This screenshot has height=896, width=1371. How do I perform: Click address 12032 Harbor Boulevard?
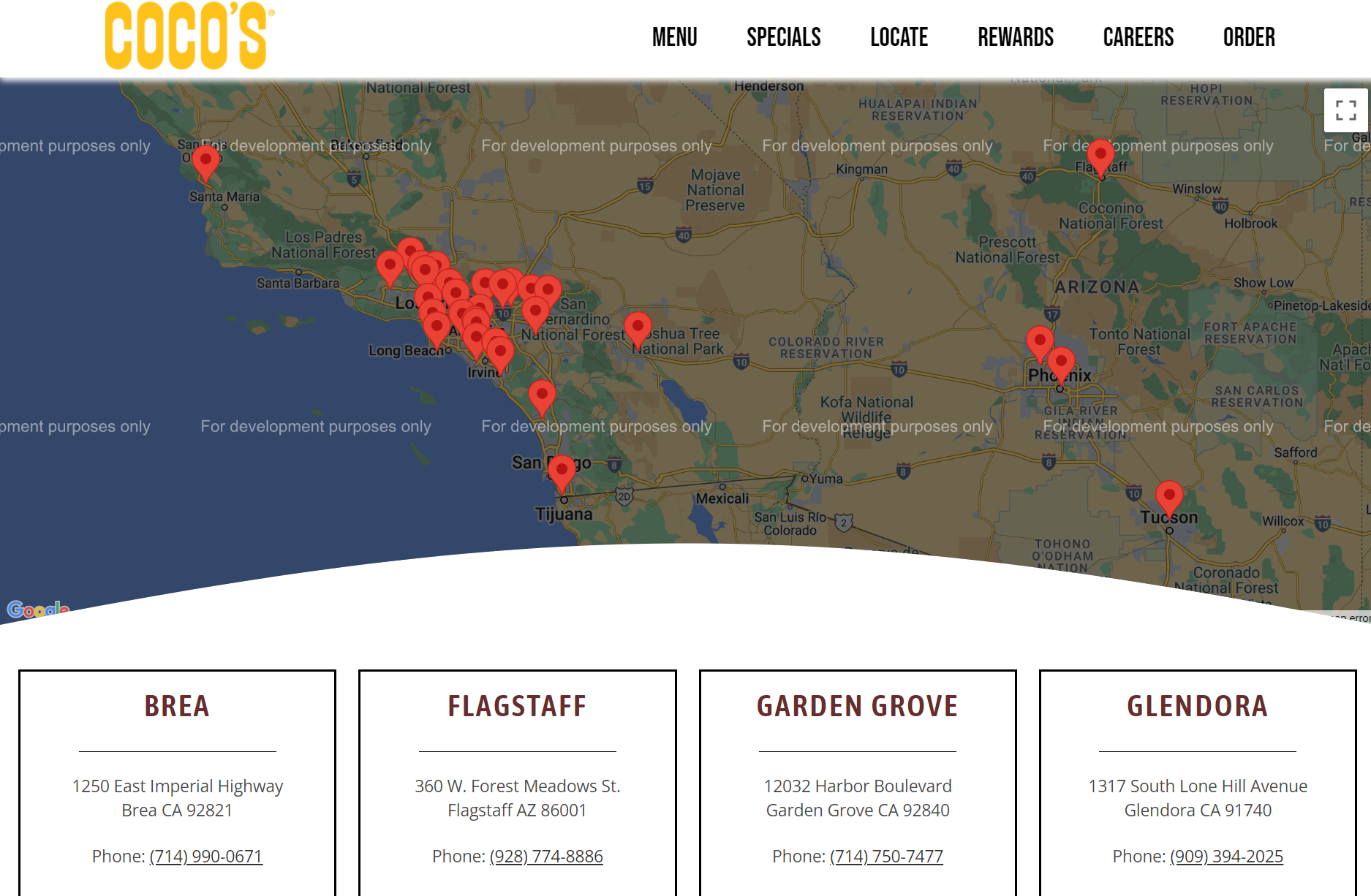tap(857, 786)
